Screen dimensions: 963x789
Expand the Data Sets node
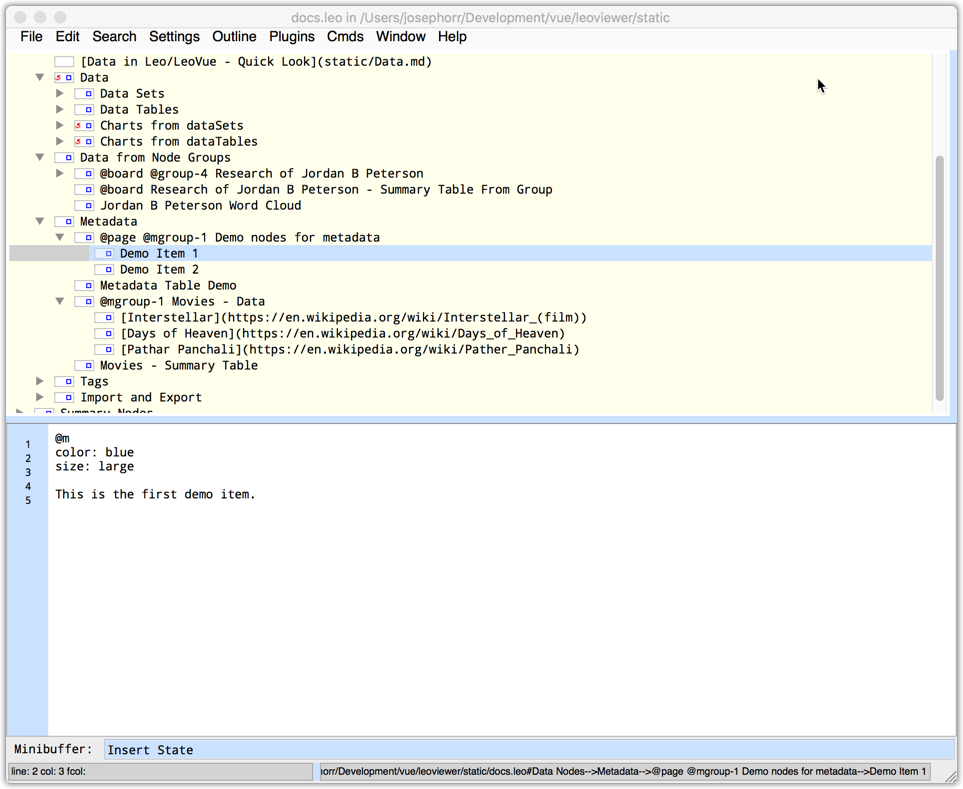click(60, 93)
